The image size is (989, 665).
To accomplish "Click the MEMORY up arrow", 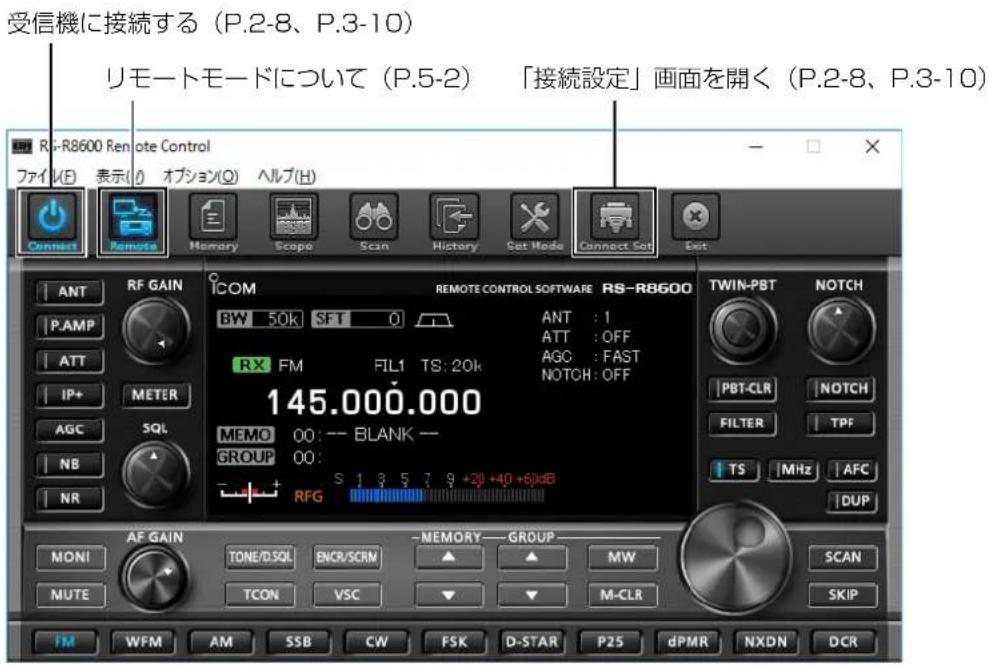I will (x=448, y=558).
